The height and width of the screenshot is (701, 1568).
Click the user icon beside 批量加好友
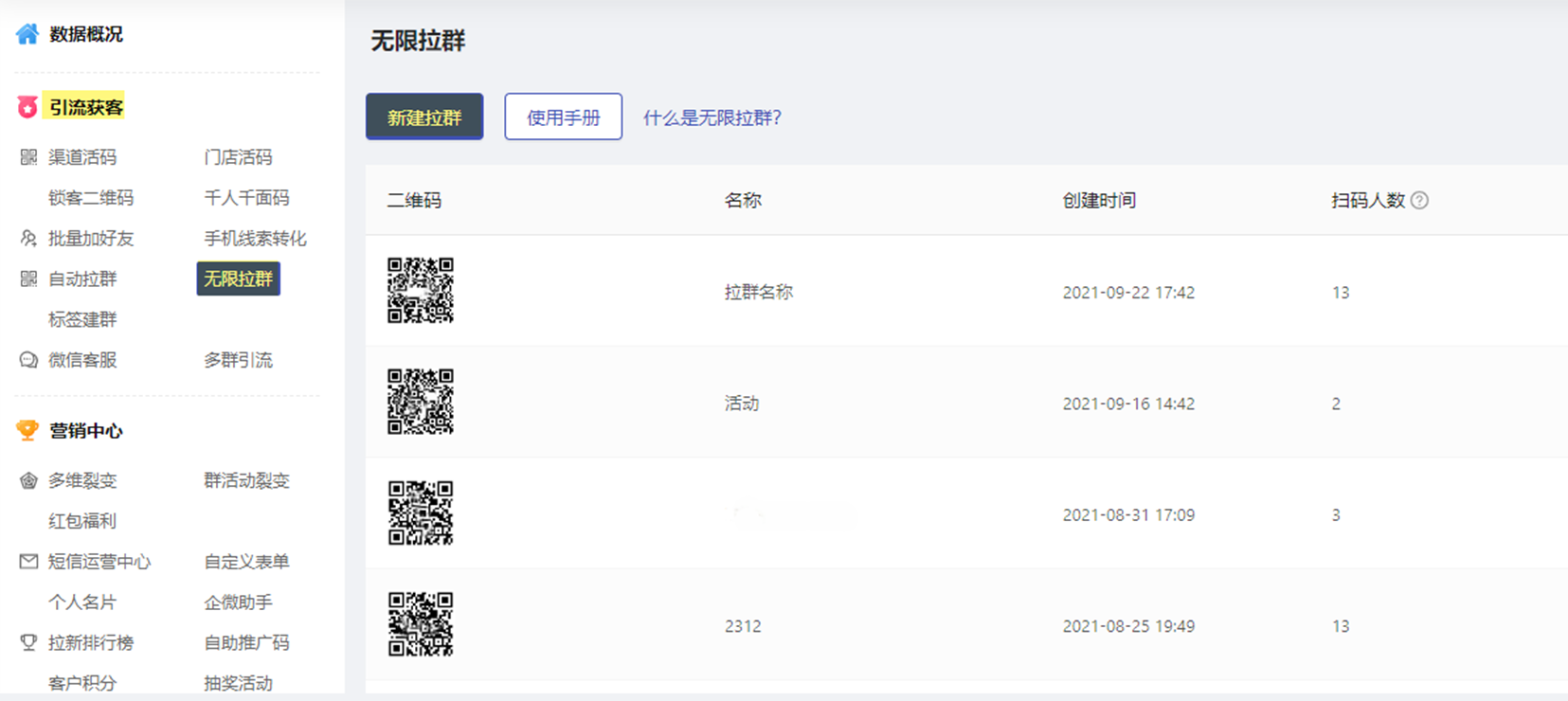pyautogui.click(x=28, y=239)
